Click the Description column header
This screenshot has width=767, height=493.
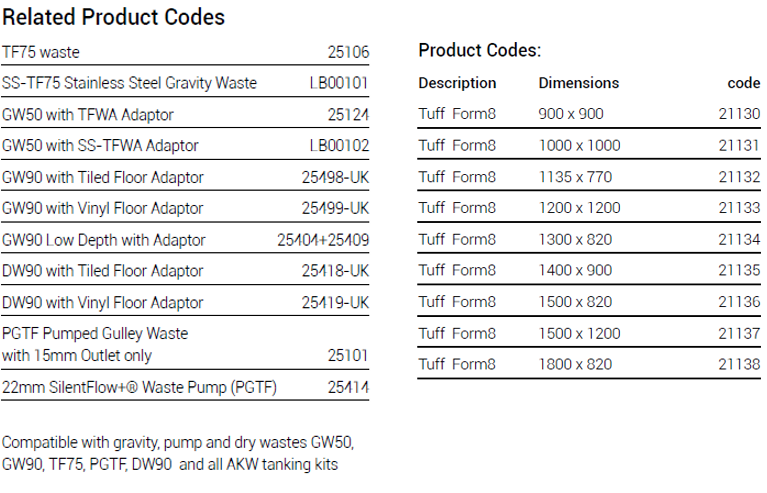coord(457,83)
